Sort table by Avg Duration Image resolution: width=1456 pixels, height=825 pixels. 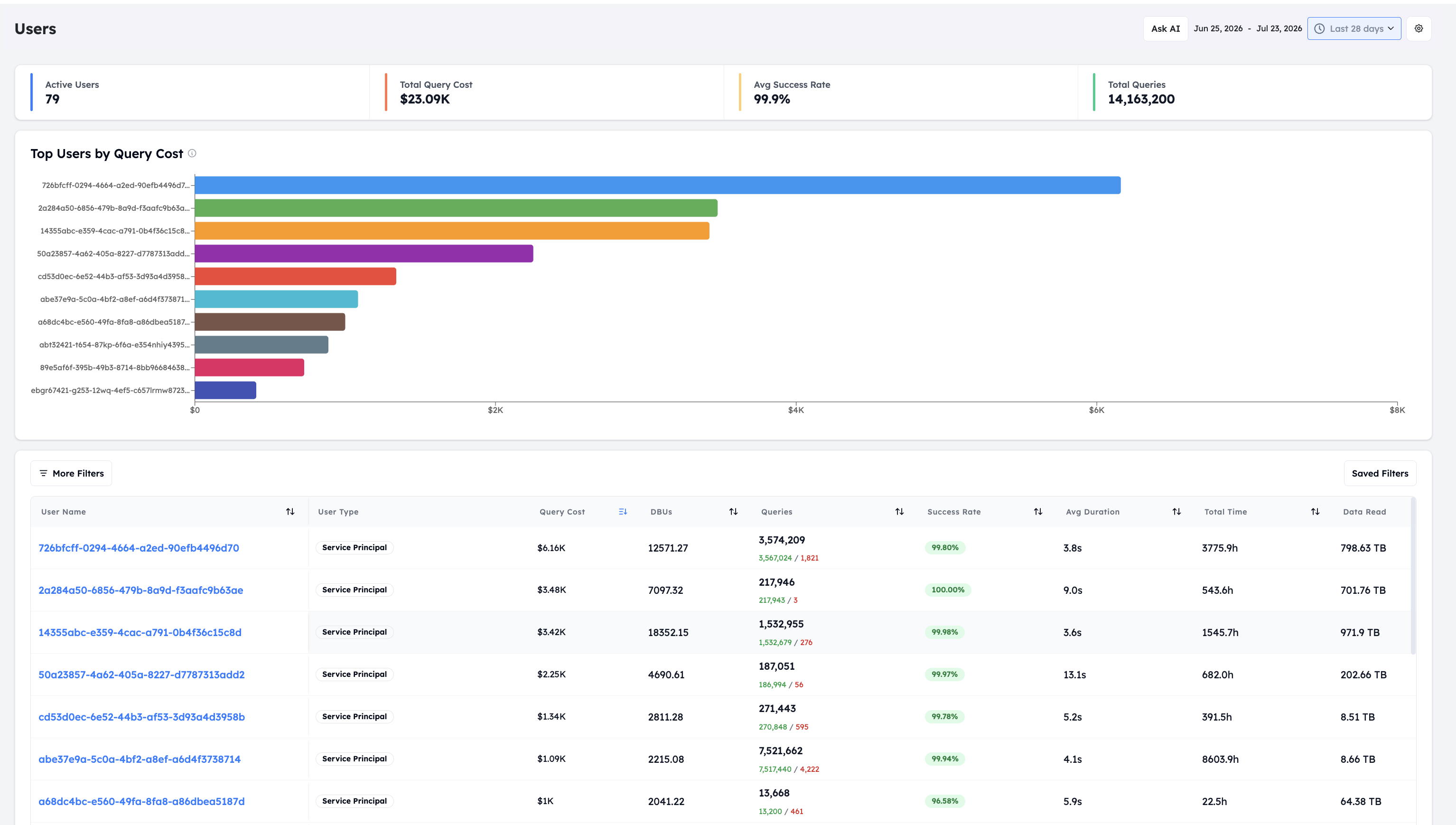(1177, 512)
